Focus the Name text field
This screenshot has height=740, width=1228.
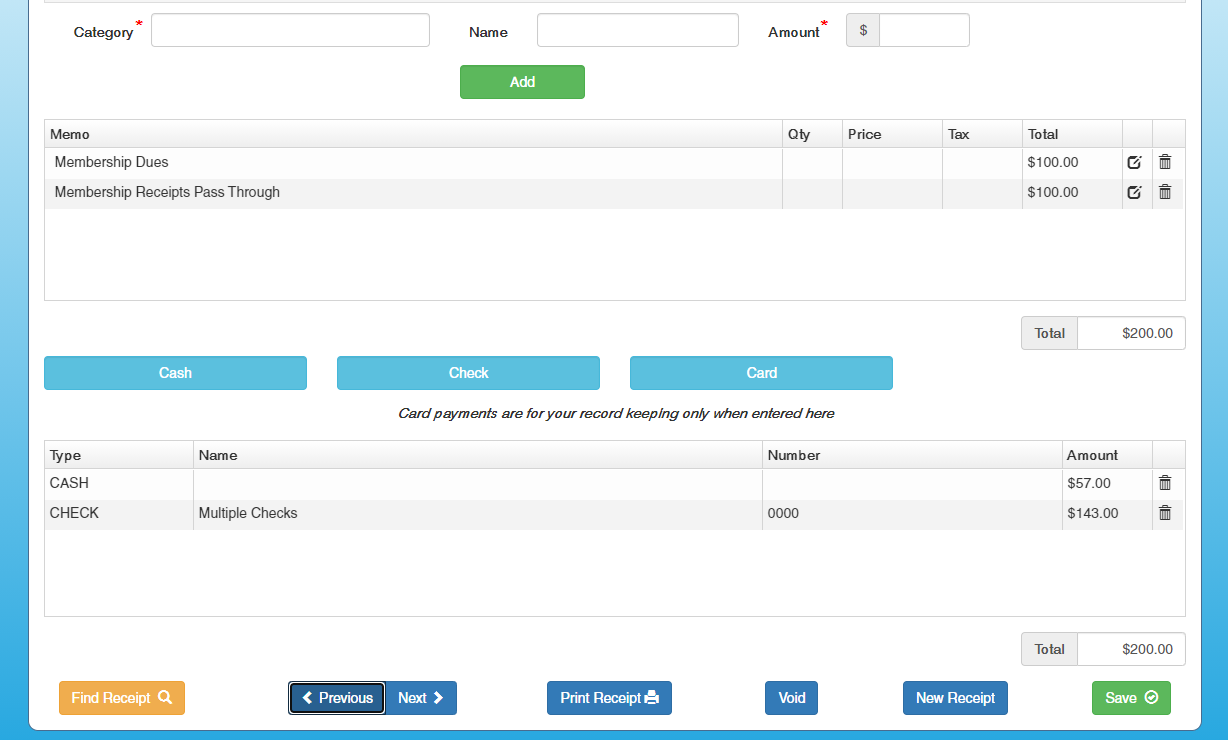point(637,30)
